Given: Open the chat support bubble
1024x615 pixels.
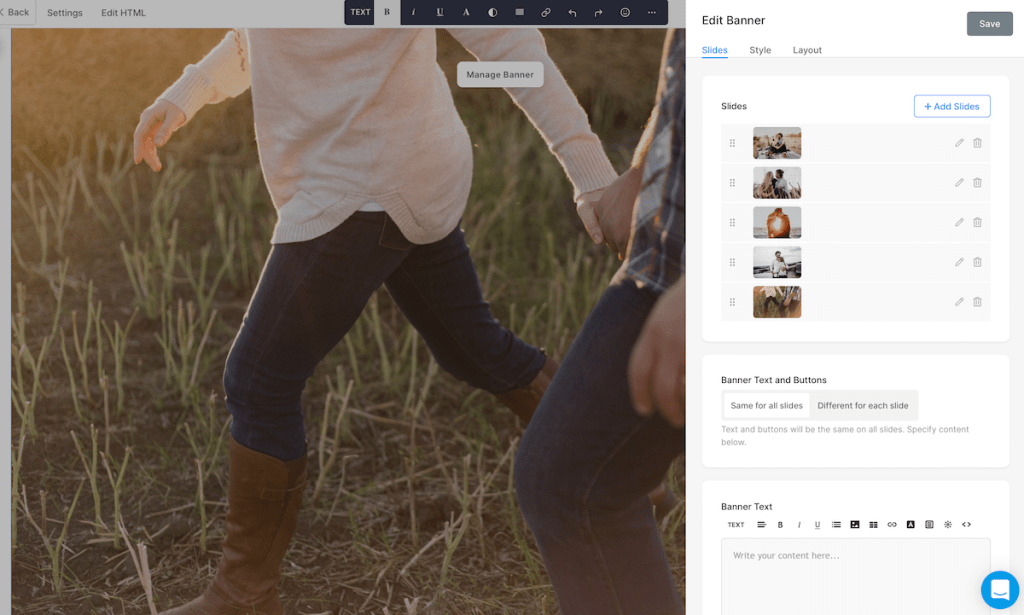Looking at the screenshot, I should [1000, 590].
